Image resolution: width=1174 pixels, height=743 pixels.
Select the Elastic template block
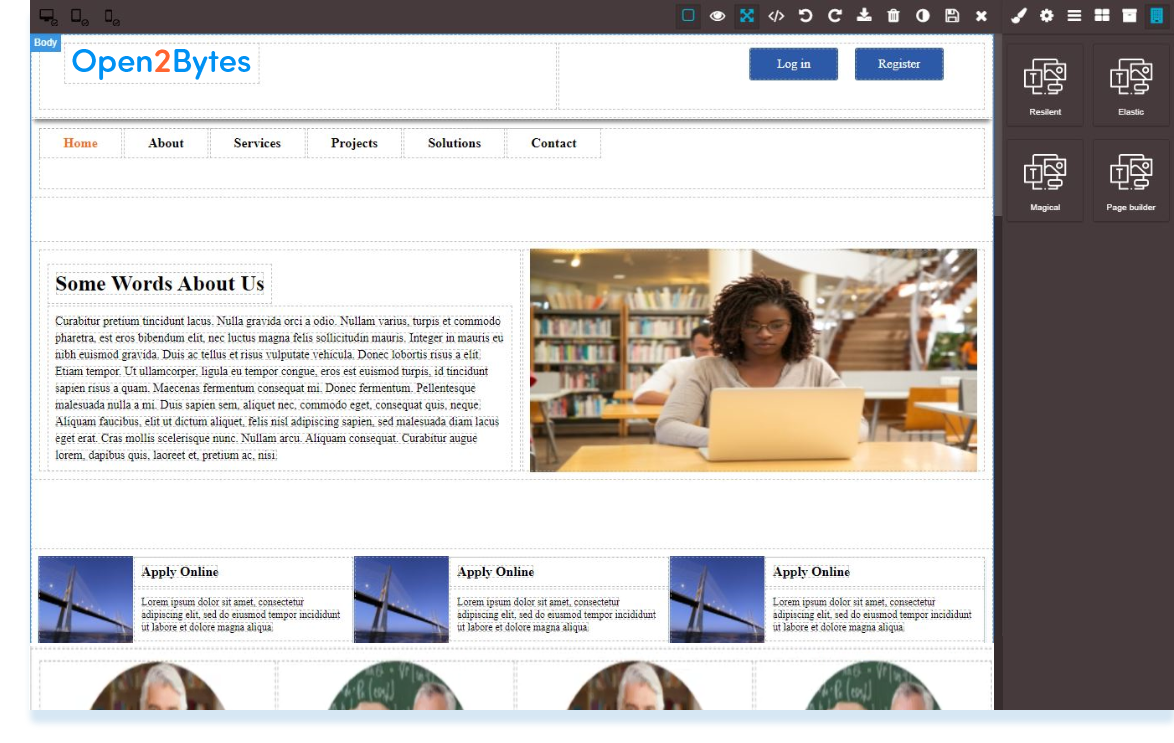coord(1131,84)
